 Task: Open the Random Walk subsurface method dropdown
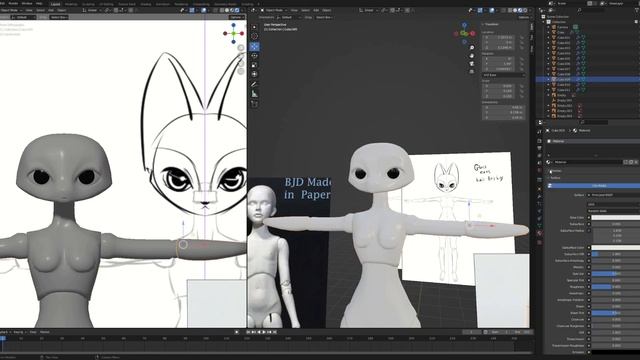(614, 211)
